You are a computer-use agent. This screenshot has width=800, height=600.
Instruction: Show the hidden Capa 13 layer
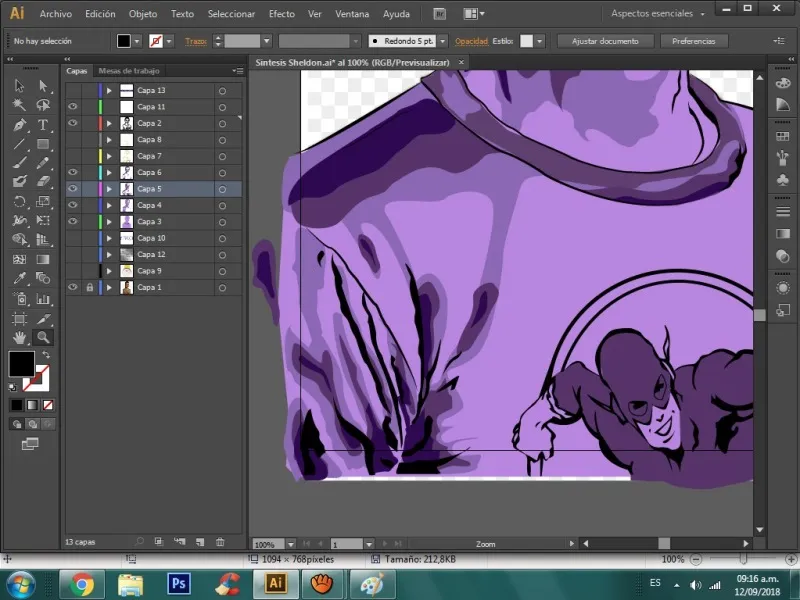pyautogui.click(x=73, y=90)
